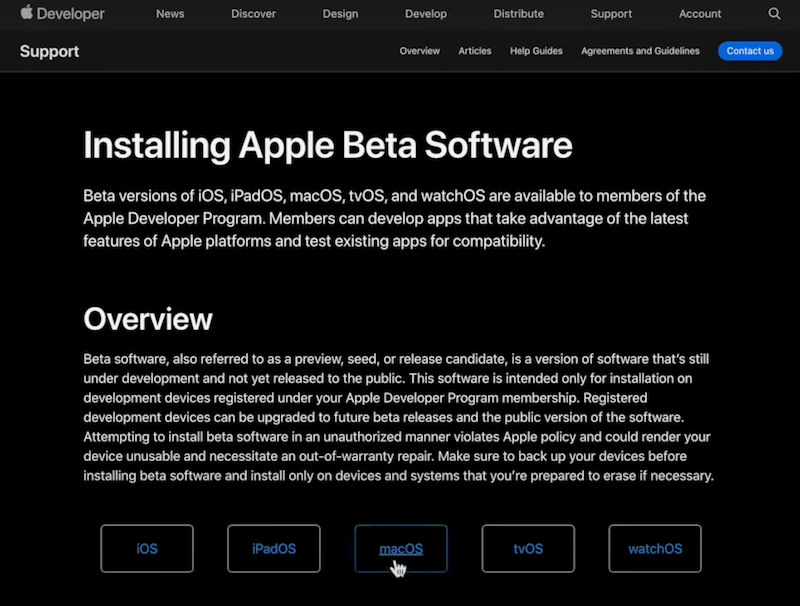Click the macOS platform button
The width and height of the screenshot is (800, 606).
pyautogui.click(x=401, y=549)
